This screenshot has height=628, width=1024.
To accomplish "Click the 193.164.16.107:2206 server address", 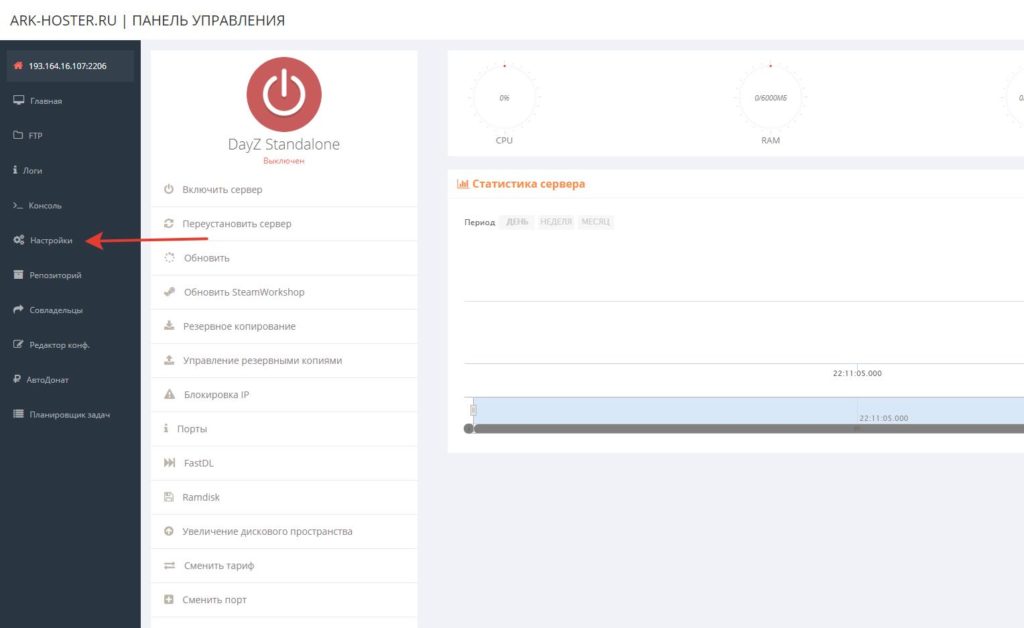I will click(x=67, y=66).
